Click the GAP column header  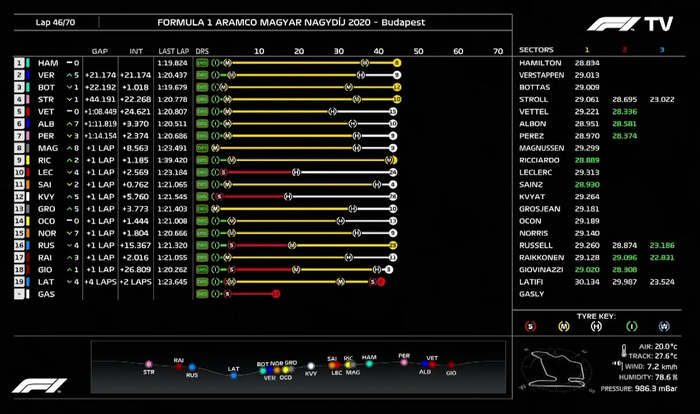pos(99,49)
